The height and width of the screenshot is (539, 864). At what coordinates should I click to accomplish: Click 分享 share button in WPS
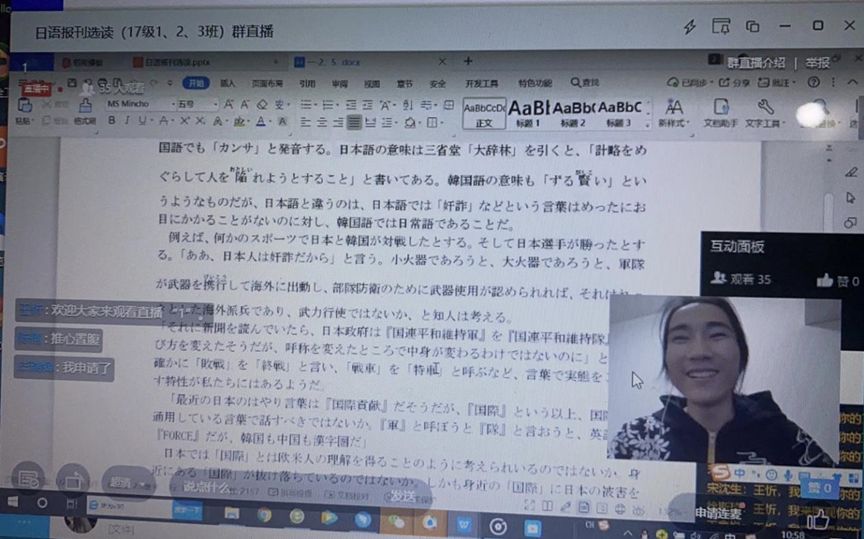click(x=735, y=83)
